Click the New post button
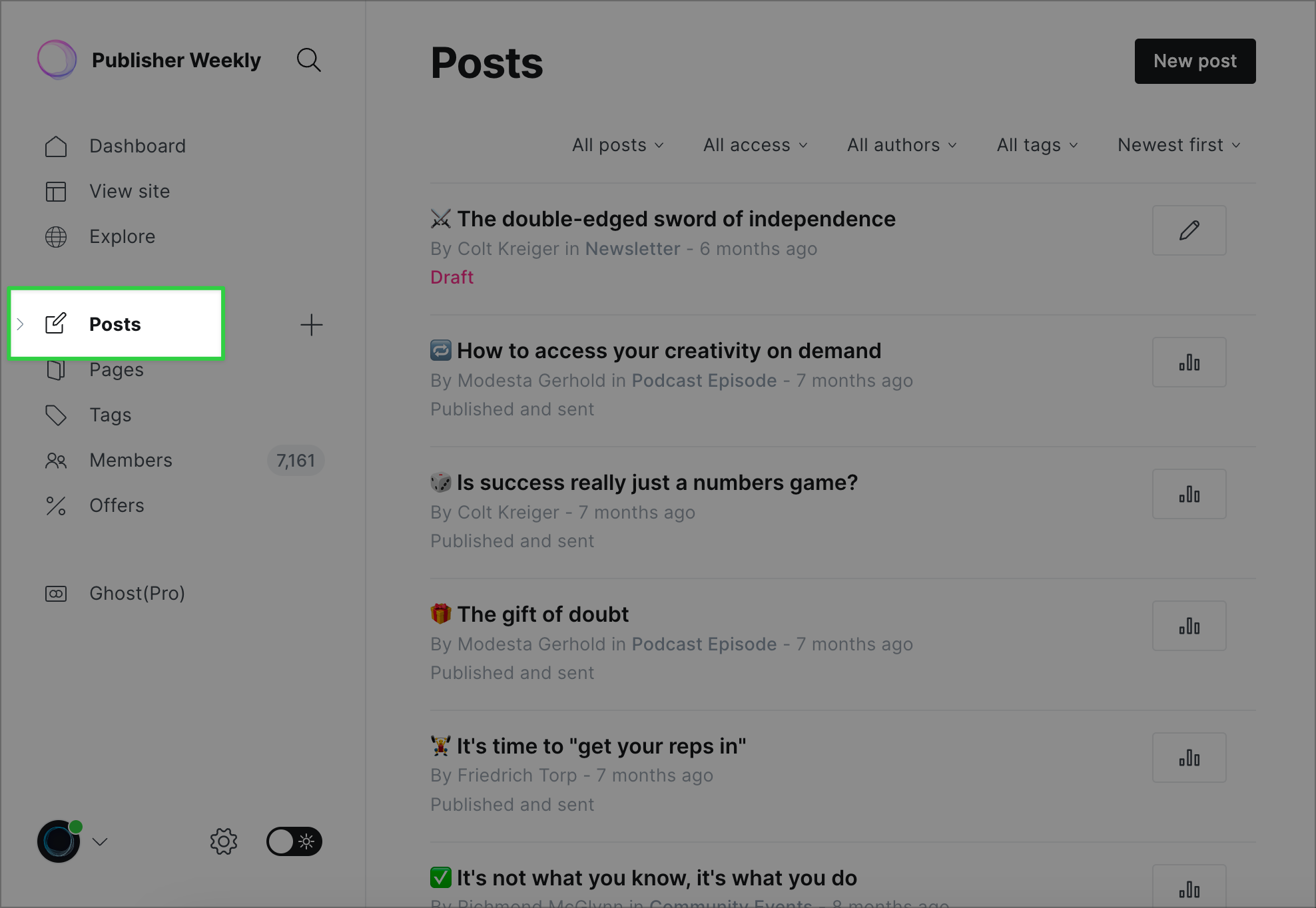The width and height of the screenshot is (1316, 908). [x=1195, y=61]
